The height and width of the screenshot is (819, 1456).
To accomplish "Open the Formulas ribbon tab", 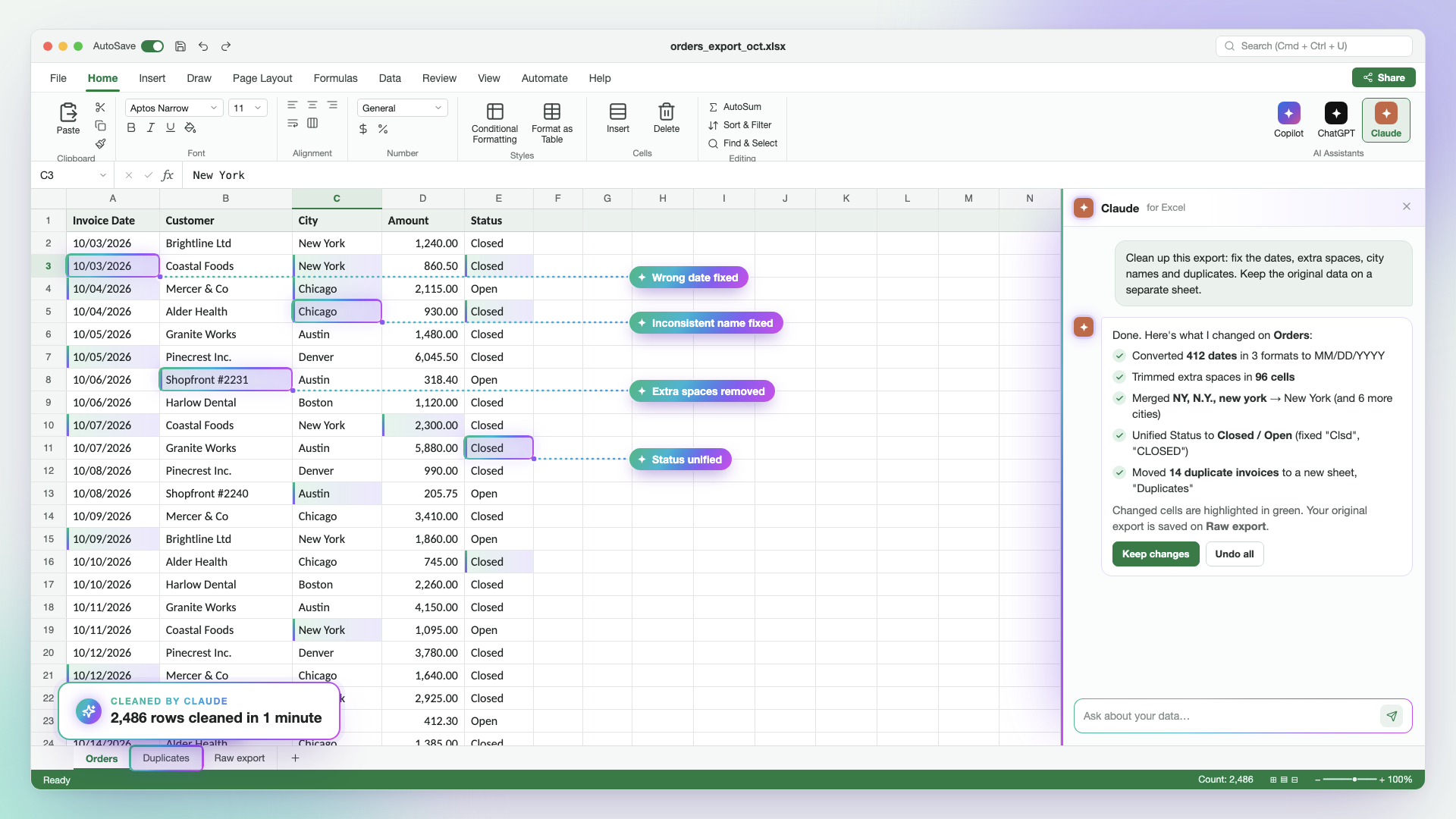I will pyautogui.click(x=335, y=78).
